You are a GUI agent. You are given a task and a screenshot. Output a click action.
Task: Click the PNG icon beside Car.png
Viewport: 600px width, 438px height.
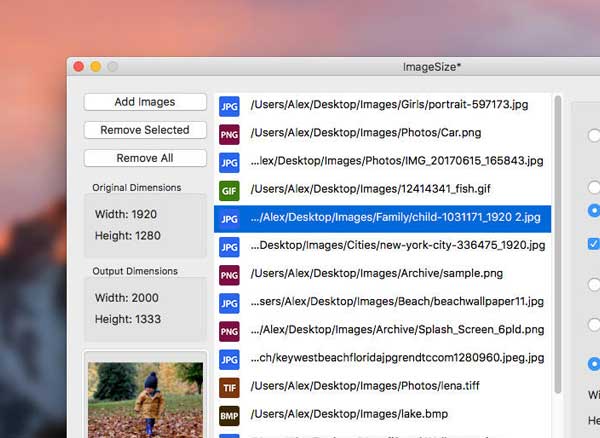click(x=229, y=135)
